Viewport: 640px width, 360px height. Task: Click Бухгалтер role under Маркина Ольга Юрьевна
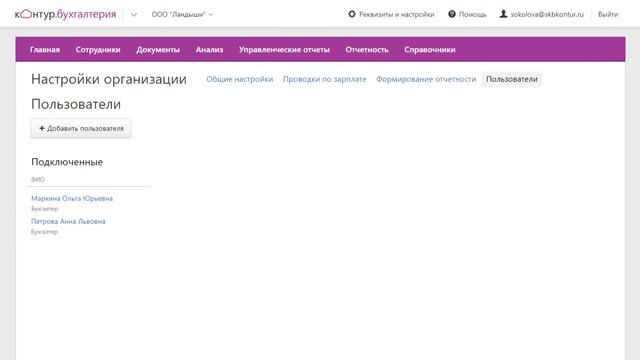coord(44,209)
